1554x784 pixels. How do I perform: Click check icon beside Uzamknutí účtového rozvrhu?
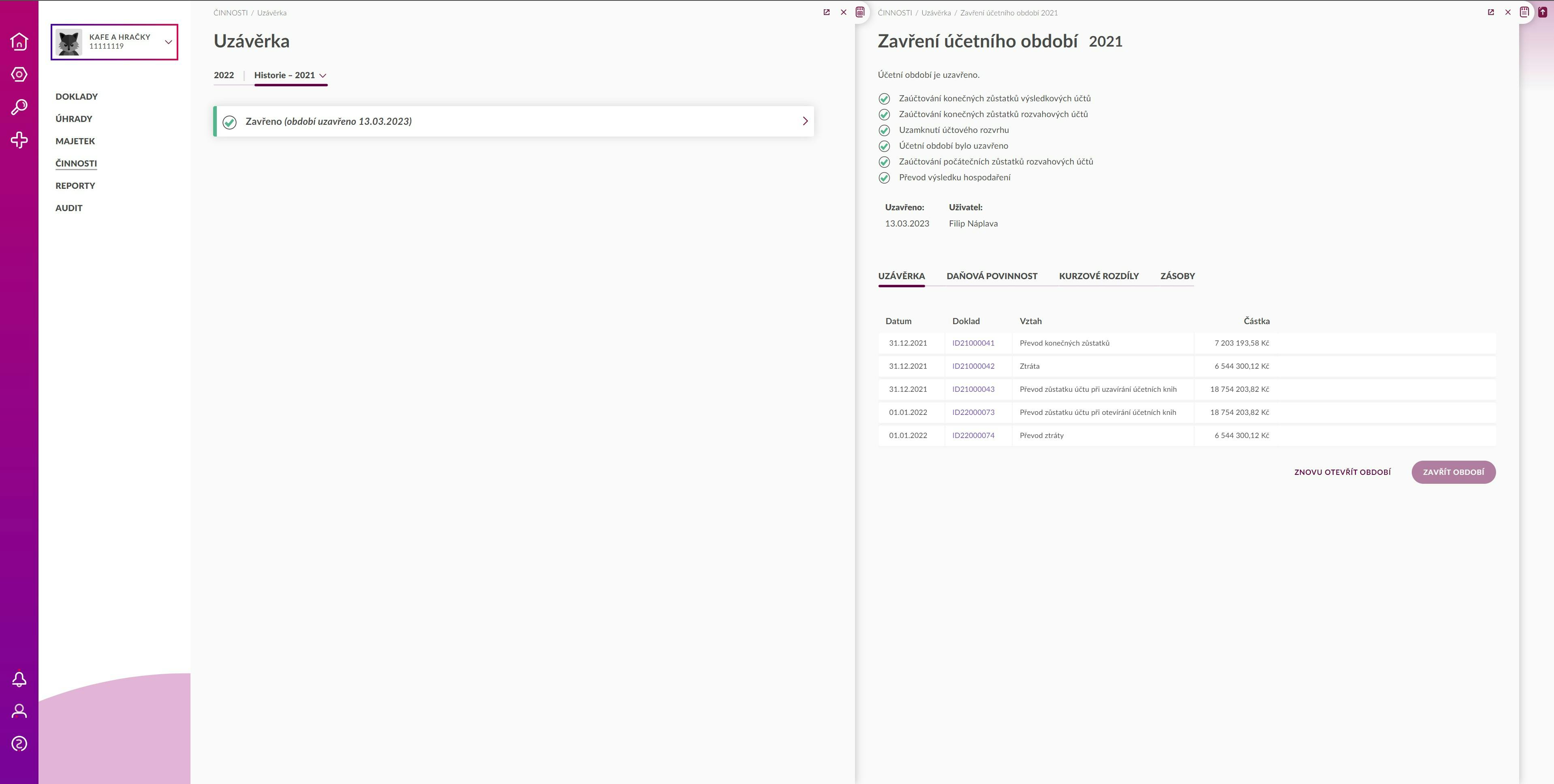884,130
